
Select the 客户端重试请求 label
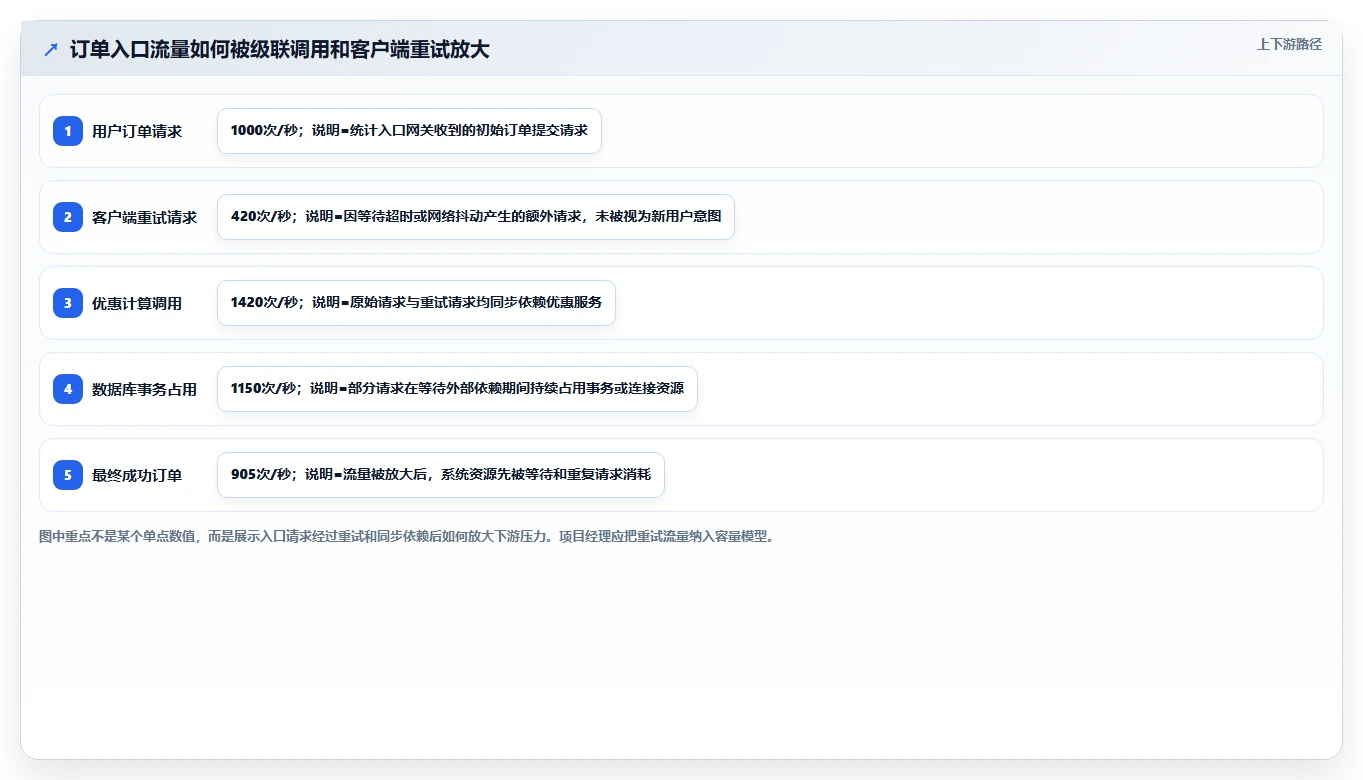(144, 217)
